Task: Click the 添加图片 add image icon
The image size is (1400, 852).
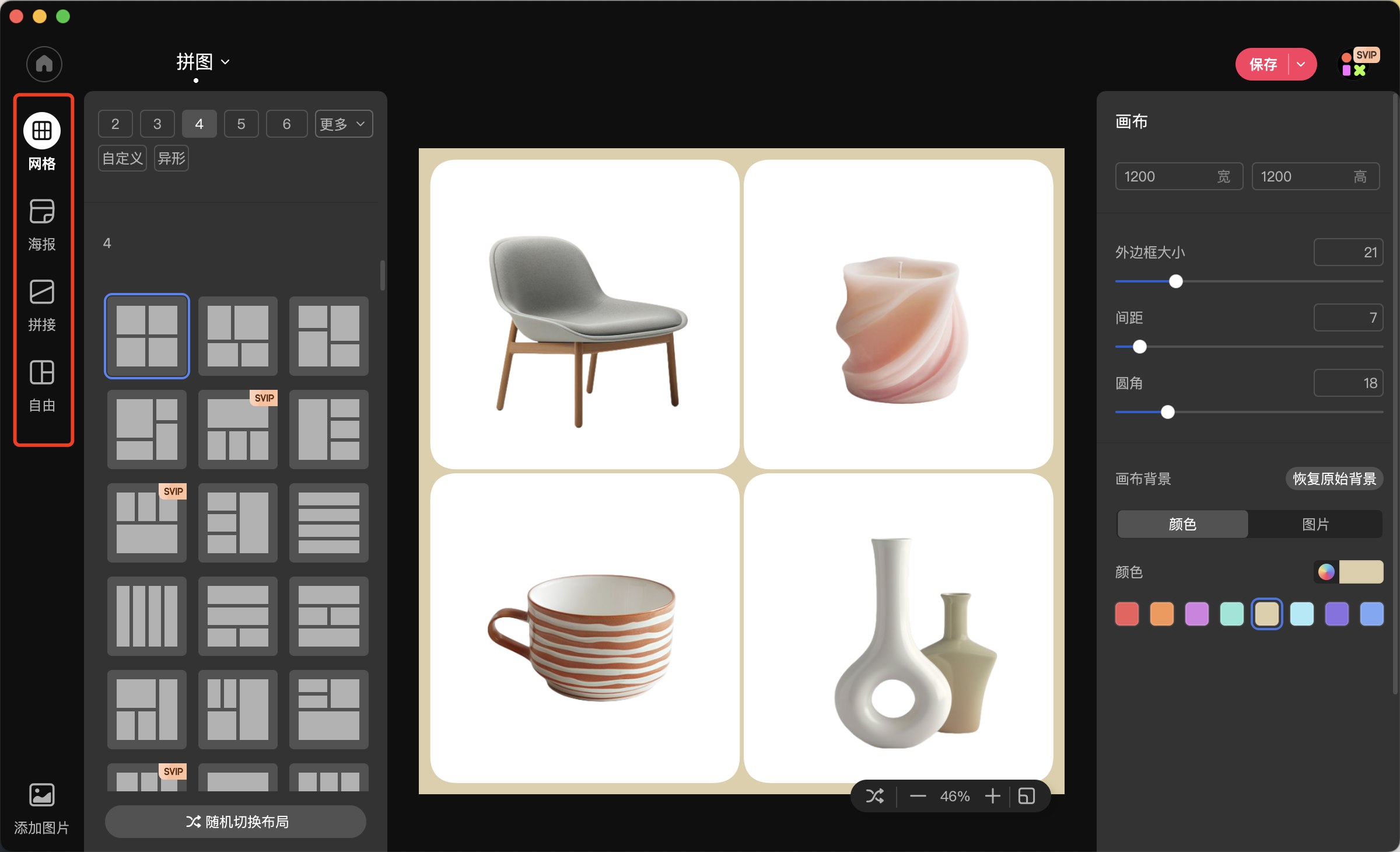Action: click(42, 795)
